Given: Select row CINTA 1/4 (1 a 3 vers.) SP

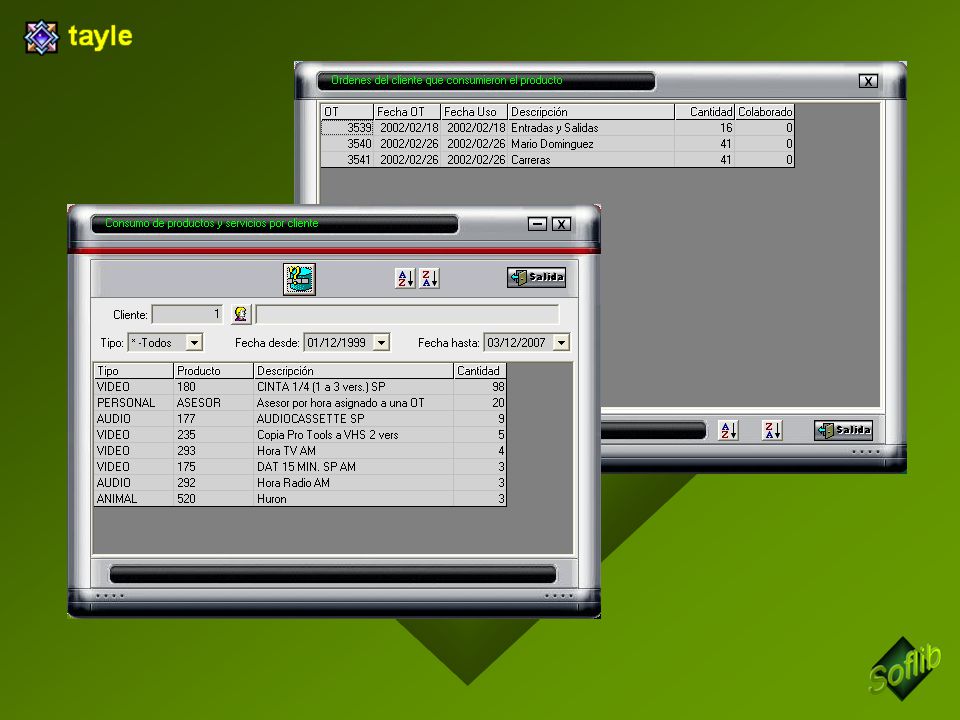Looking at the screenshot, I should click(x=300, y=387).
